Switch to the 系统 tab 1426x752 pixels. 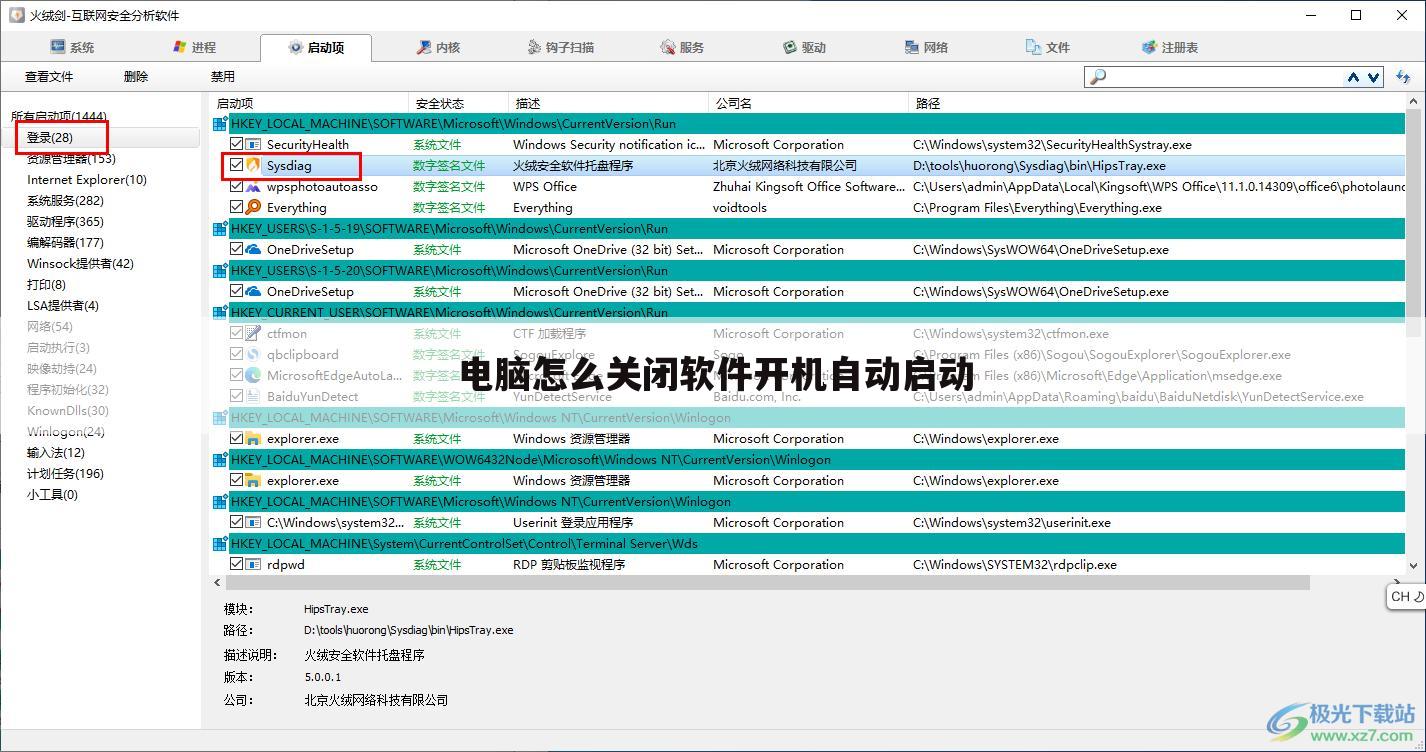(71, 47)
